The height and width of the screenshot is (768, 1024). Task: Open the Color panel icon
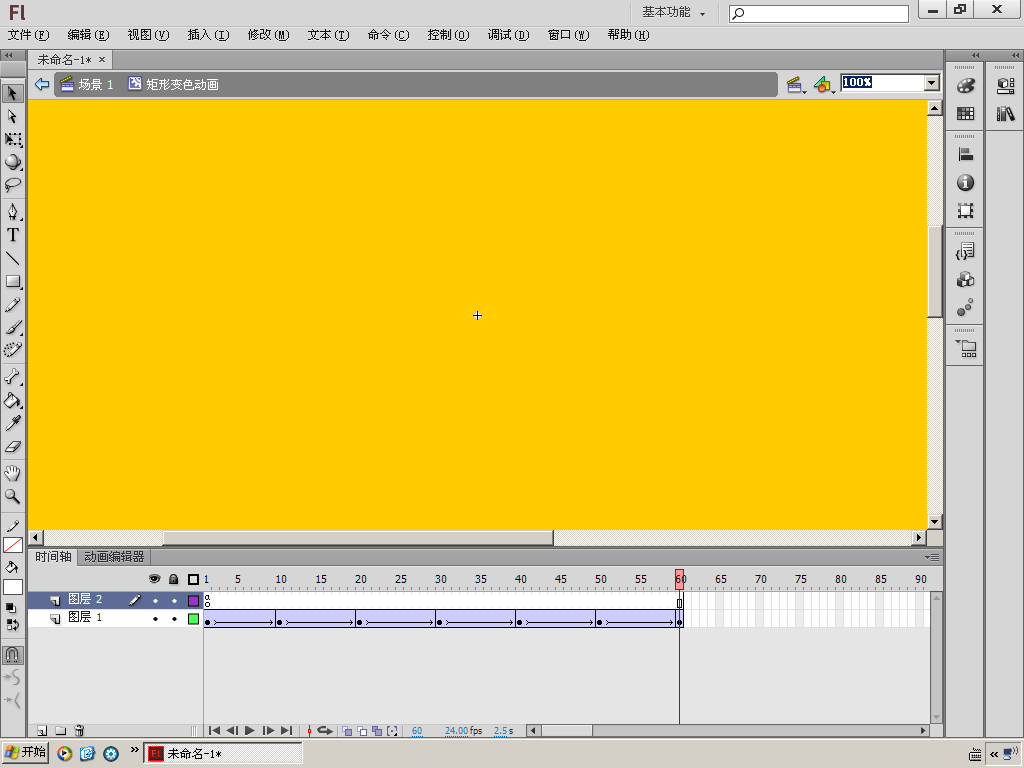point(965,86)
